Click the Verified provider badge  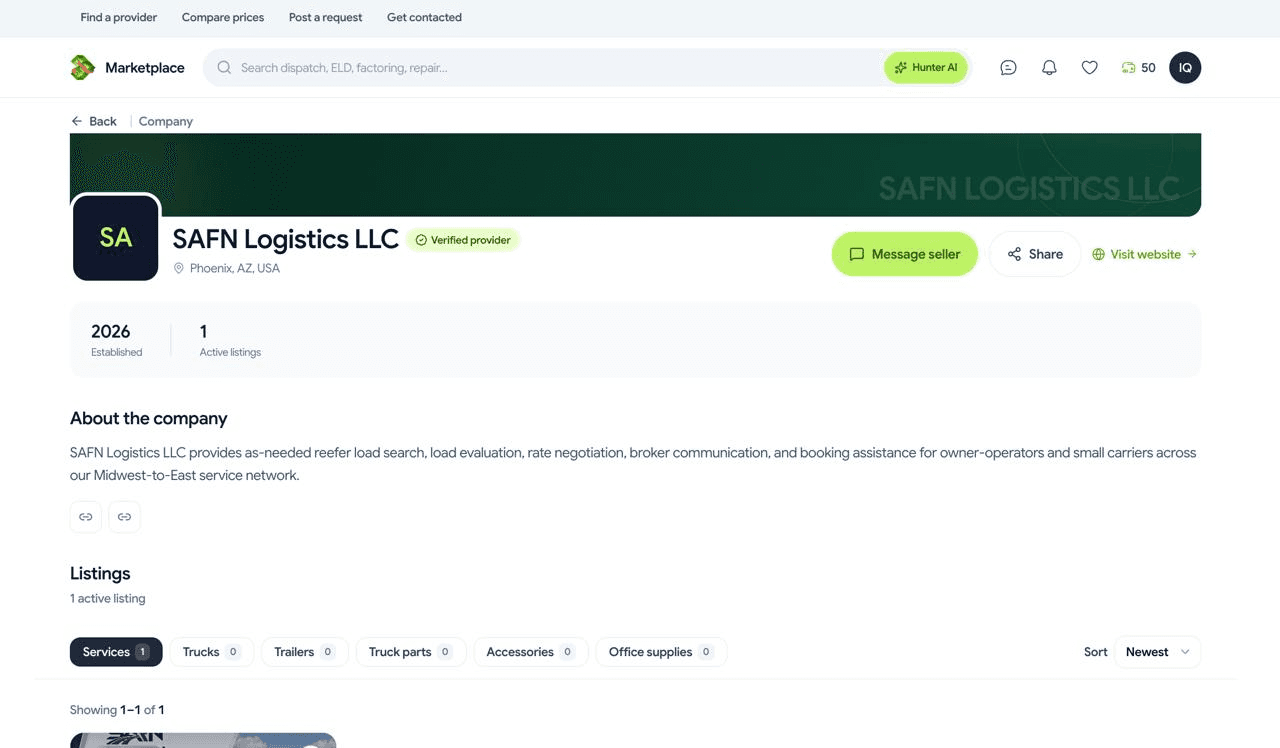(463, 240)
